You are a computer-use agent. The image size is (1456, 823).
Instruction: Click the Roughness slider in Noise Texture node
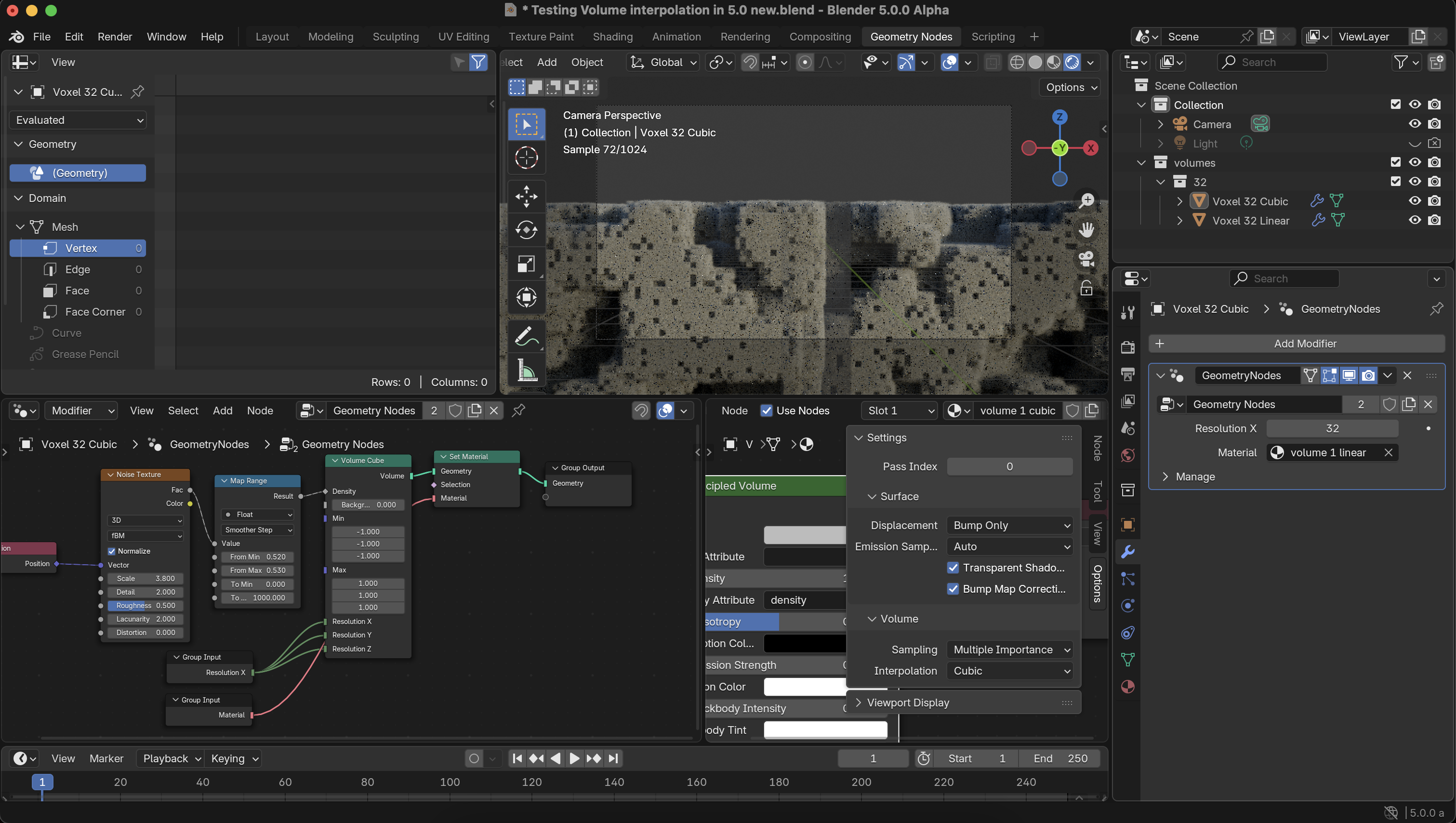(x=145, y=605)
